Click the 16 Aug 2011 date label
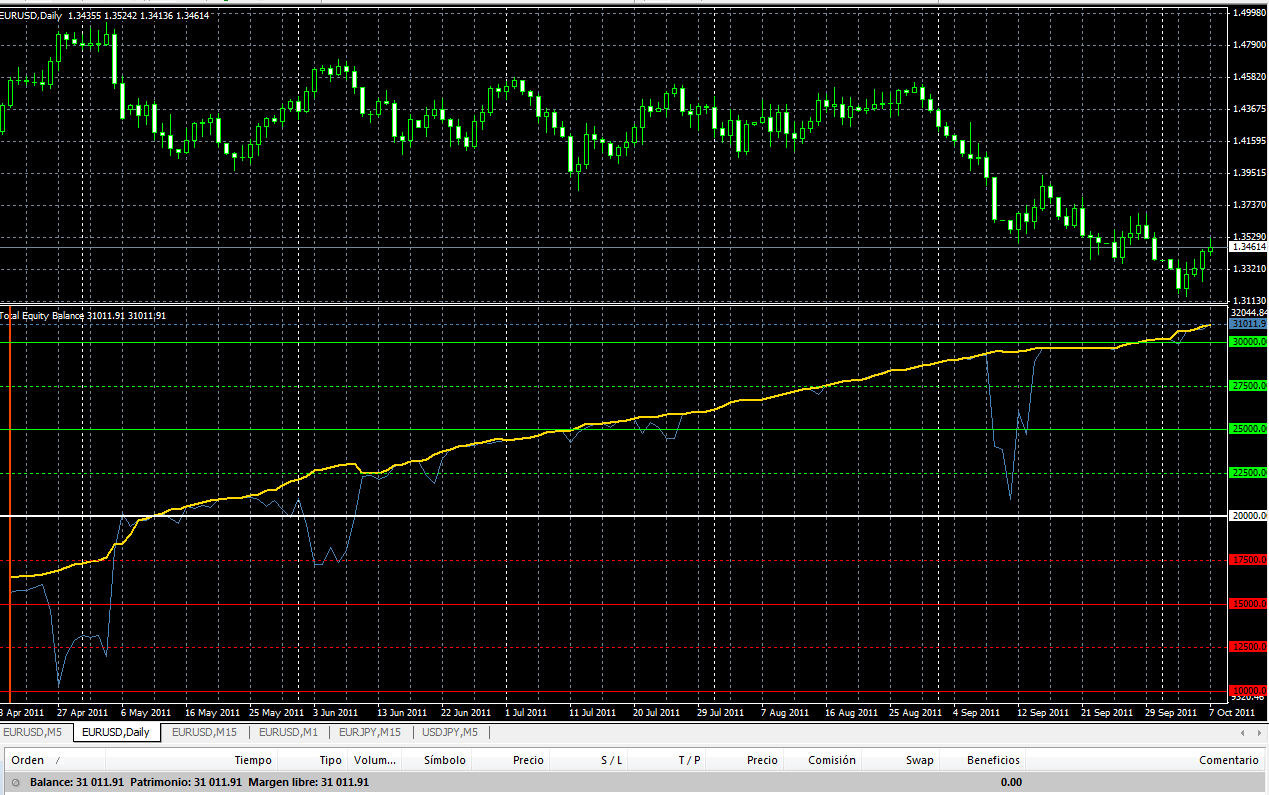 (852, 713)
